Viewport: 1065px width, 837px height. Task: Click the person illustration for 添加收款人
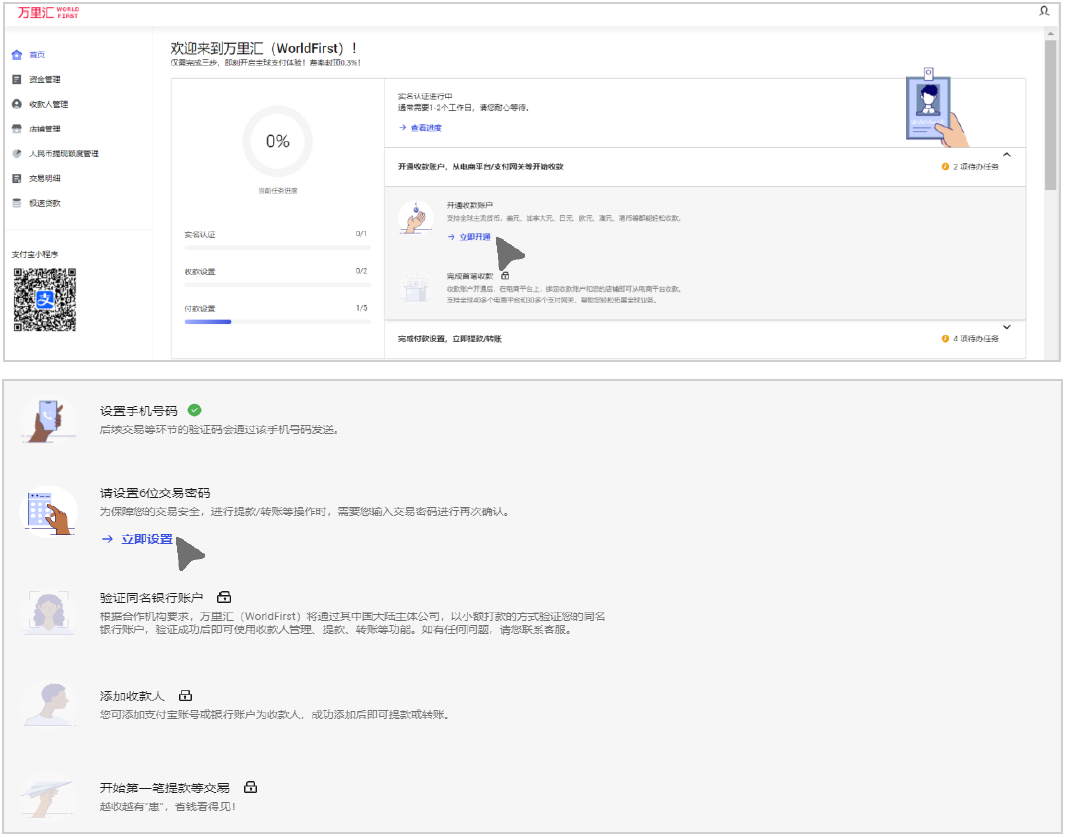coord(49,705)
